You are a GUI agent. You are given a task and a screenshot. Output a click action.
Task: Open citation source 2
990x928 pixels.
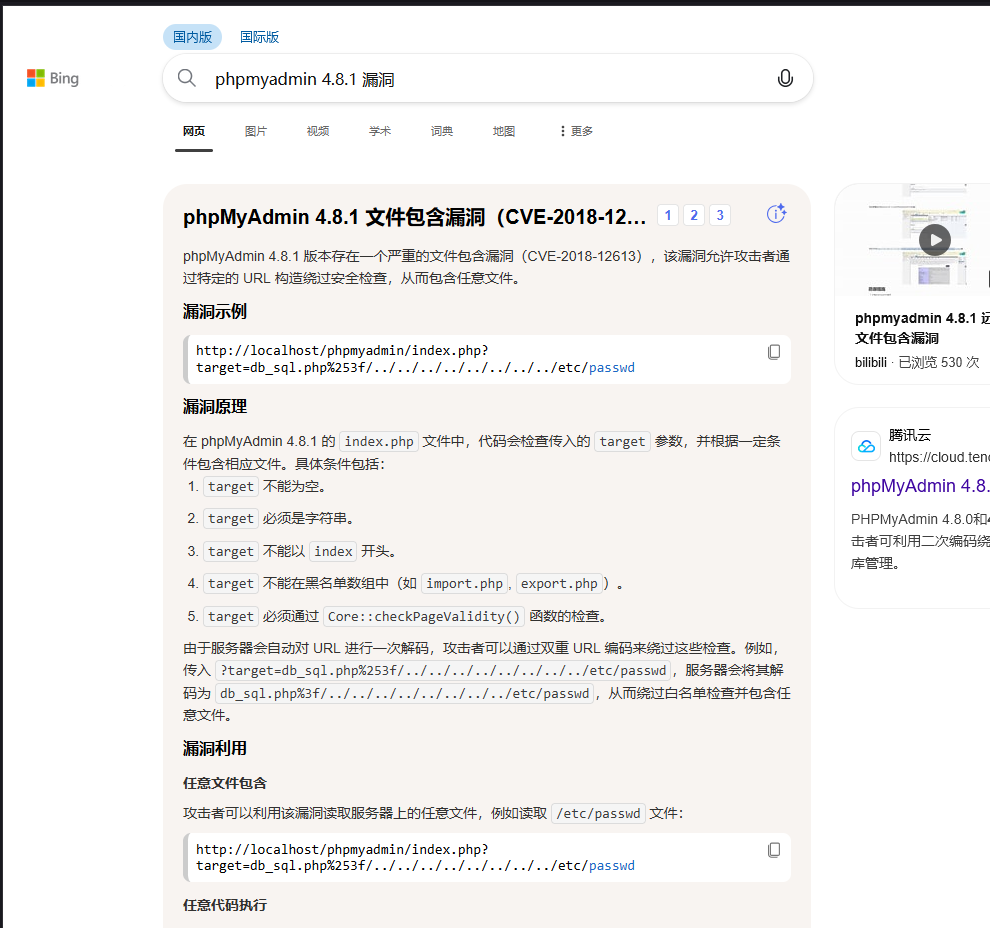pyautogui.click(x=693, y=214)
